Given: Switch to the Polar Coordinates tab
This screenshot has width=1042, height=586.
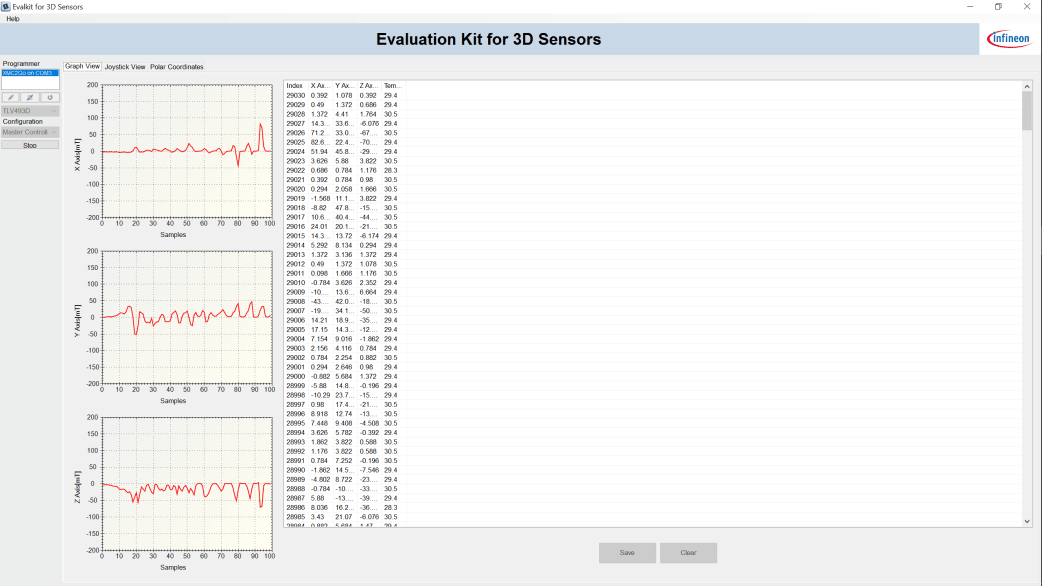Looking at the screenshot, I should point(177,67).
